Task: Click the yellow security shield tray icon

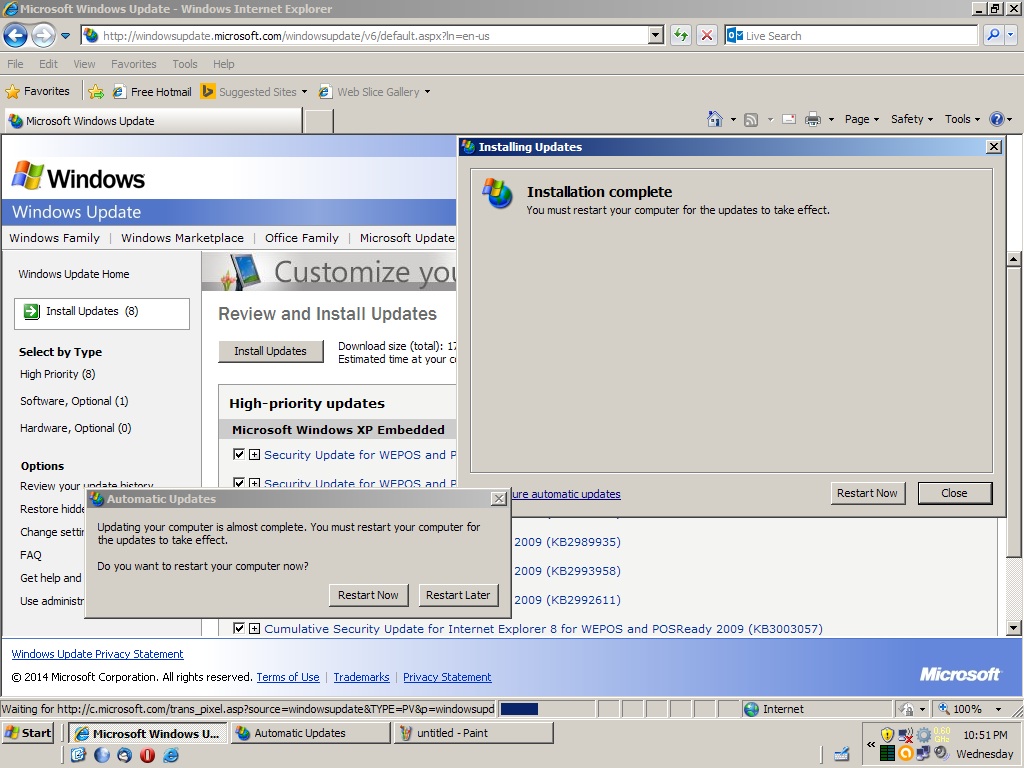Action: (x=887, y=735)
